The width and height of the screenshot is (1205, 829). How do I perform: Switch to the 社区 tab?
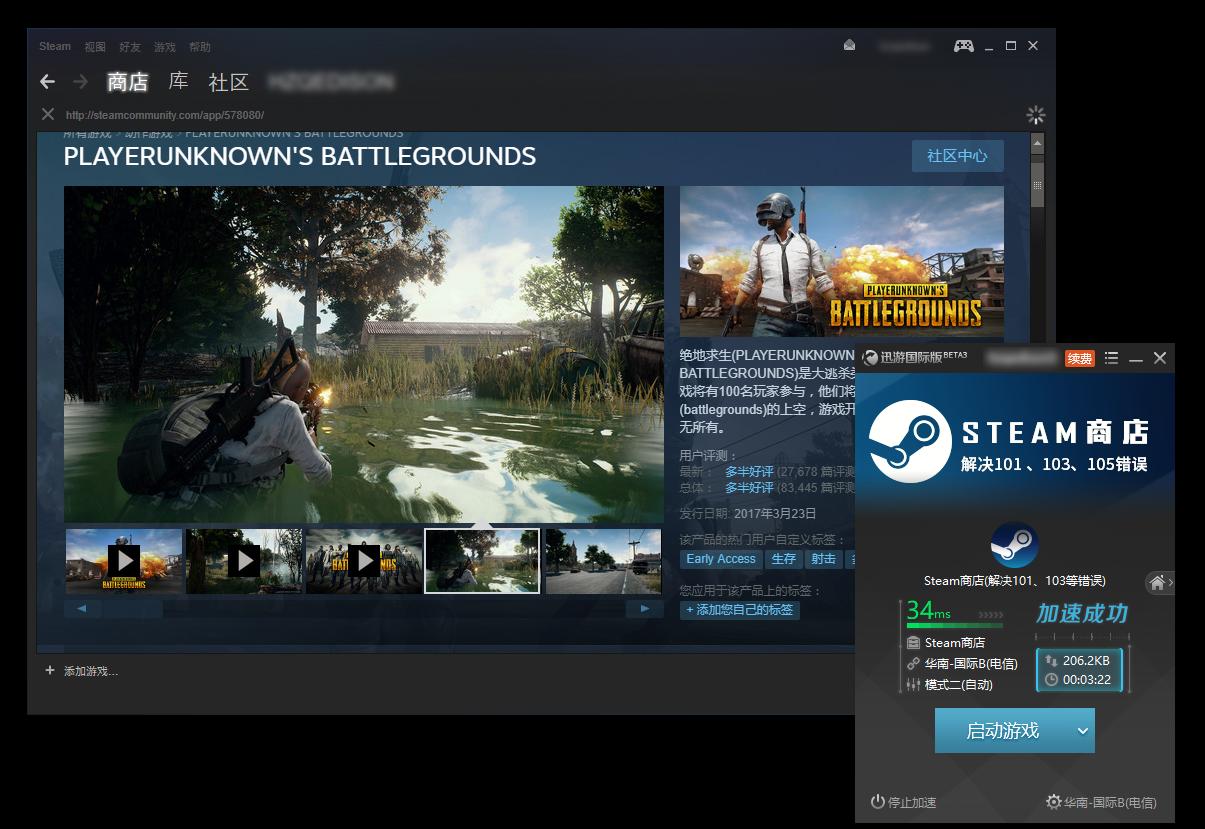[x=228, y=82]
